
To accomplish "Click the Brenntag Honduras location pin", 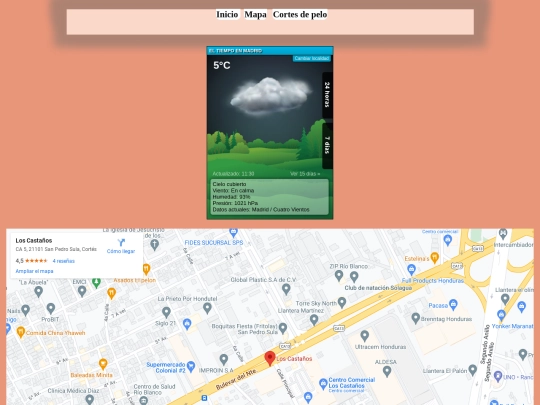I will click(416, 318).
